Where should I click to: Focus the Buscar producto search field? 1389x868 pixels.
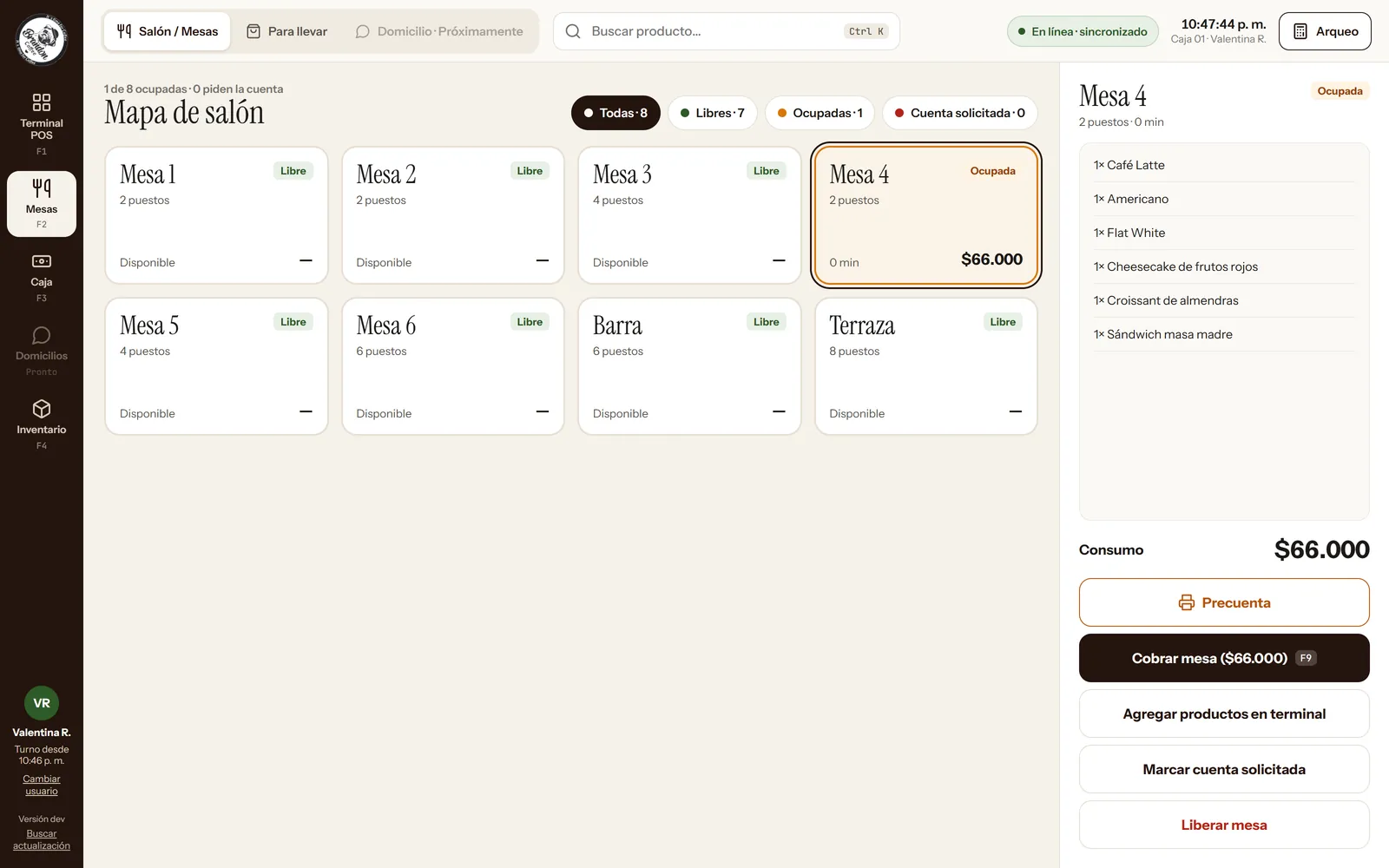(x=727, y=31)
